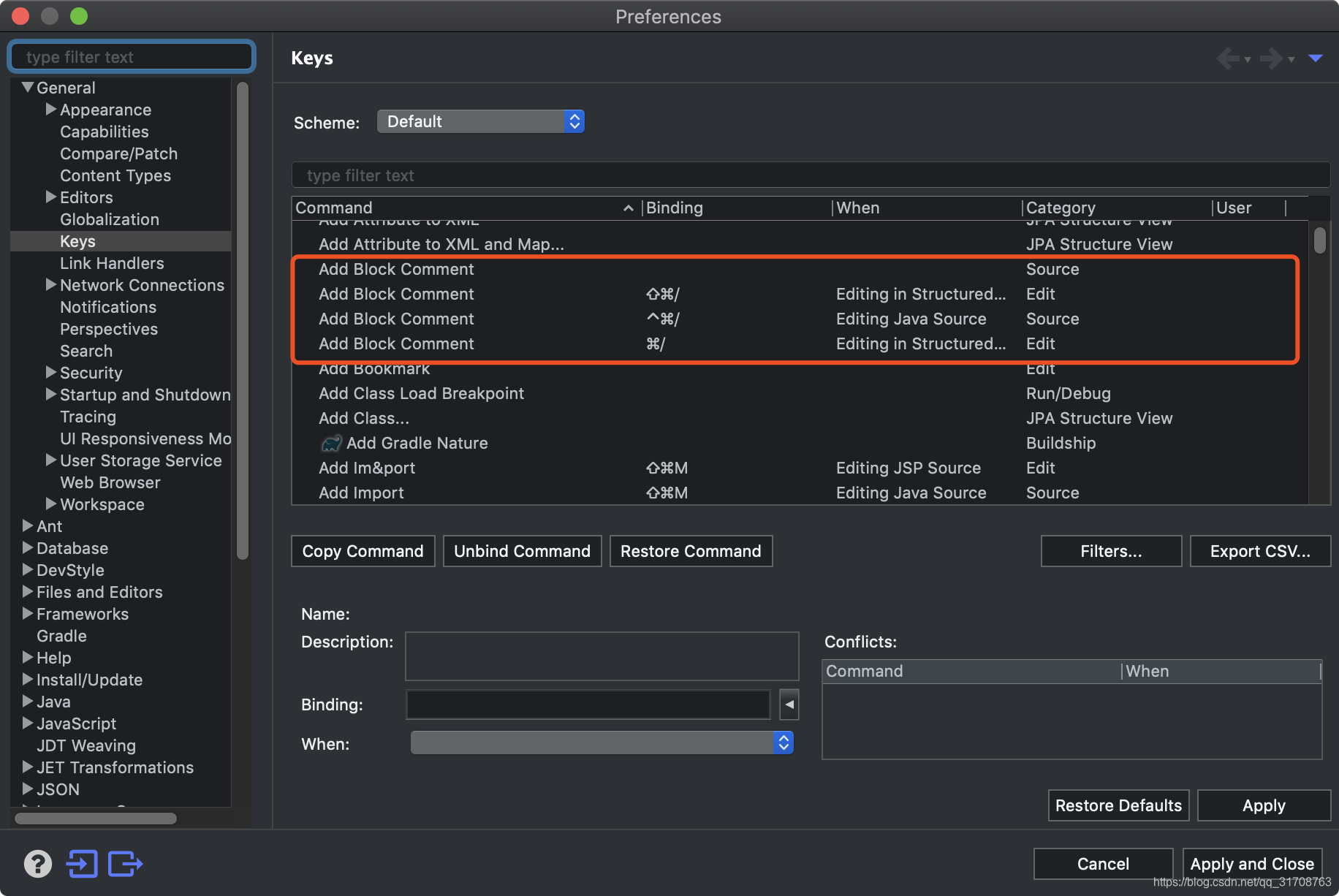This screenshot has height=896, width=1339.
Task: Focus the Keys table filter text field
Action: click(811, 175)
